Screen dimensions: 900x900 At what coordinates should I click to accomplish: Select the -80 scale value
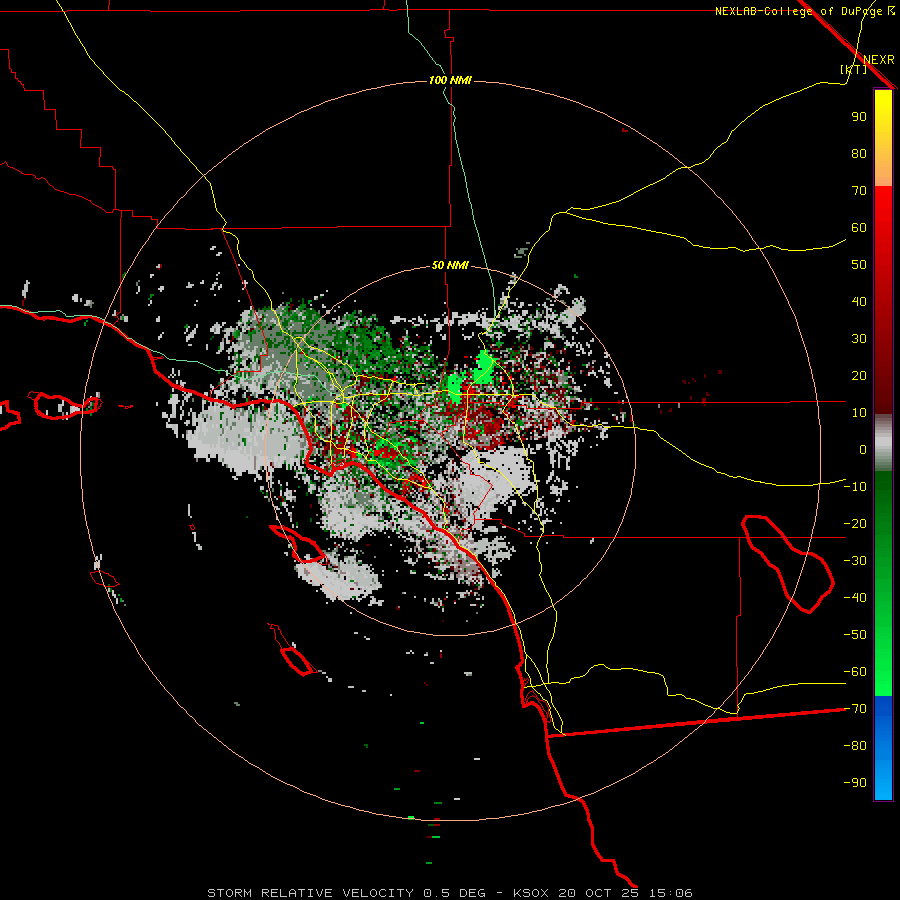pyautogui.click(x=855, y=746)
